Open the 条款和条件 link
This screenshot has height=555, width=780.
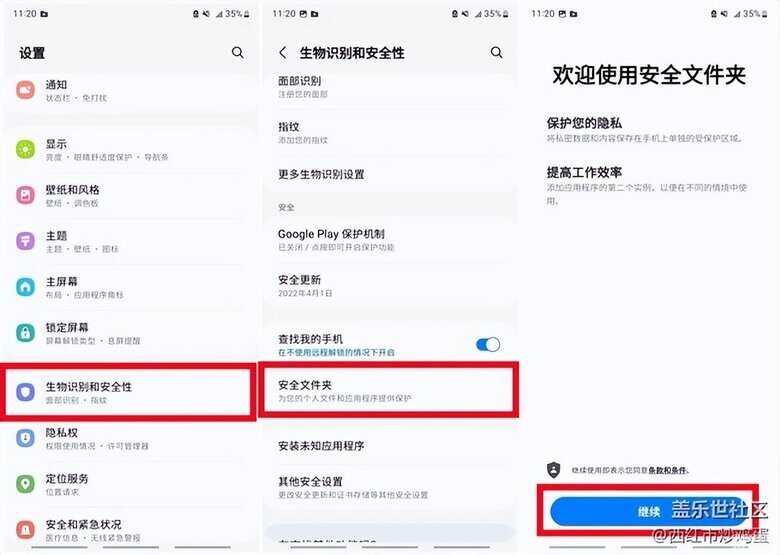tap(667, 470)
